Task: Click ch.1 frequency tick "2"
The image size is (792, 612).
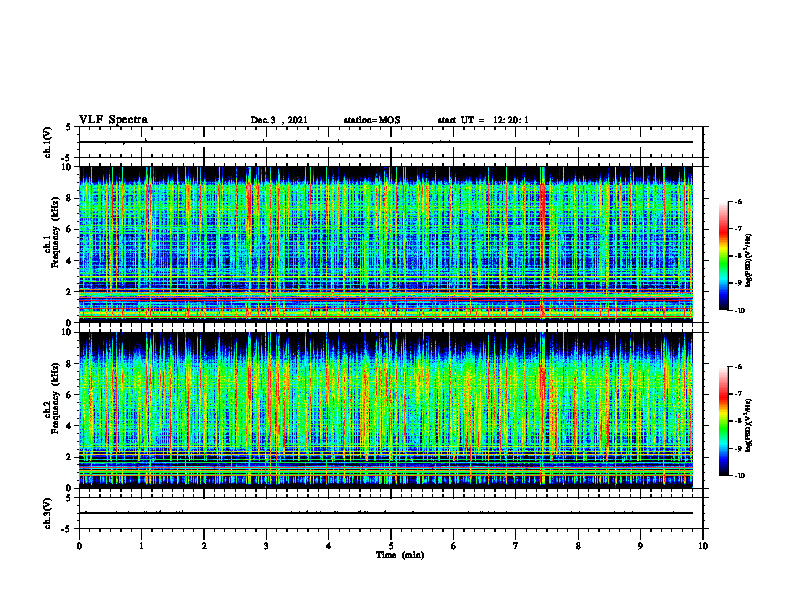Action: tap(69, 292)
